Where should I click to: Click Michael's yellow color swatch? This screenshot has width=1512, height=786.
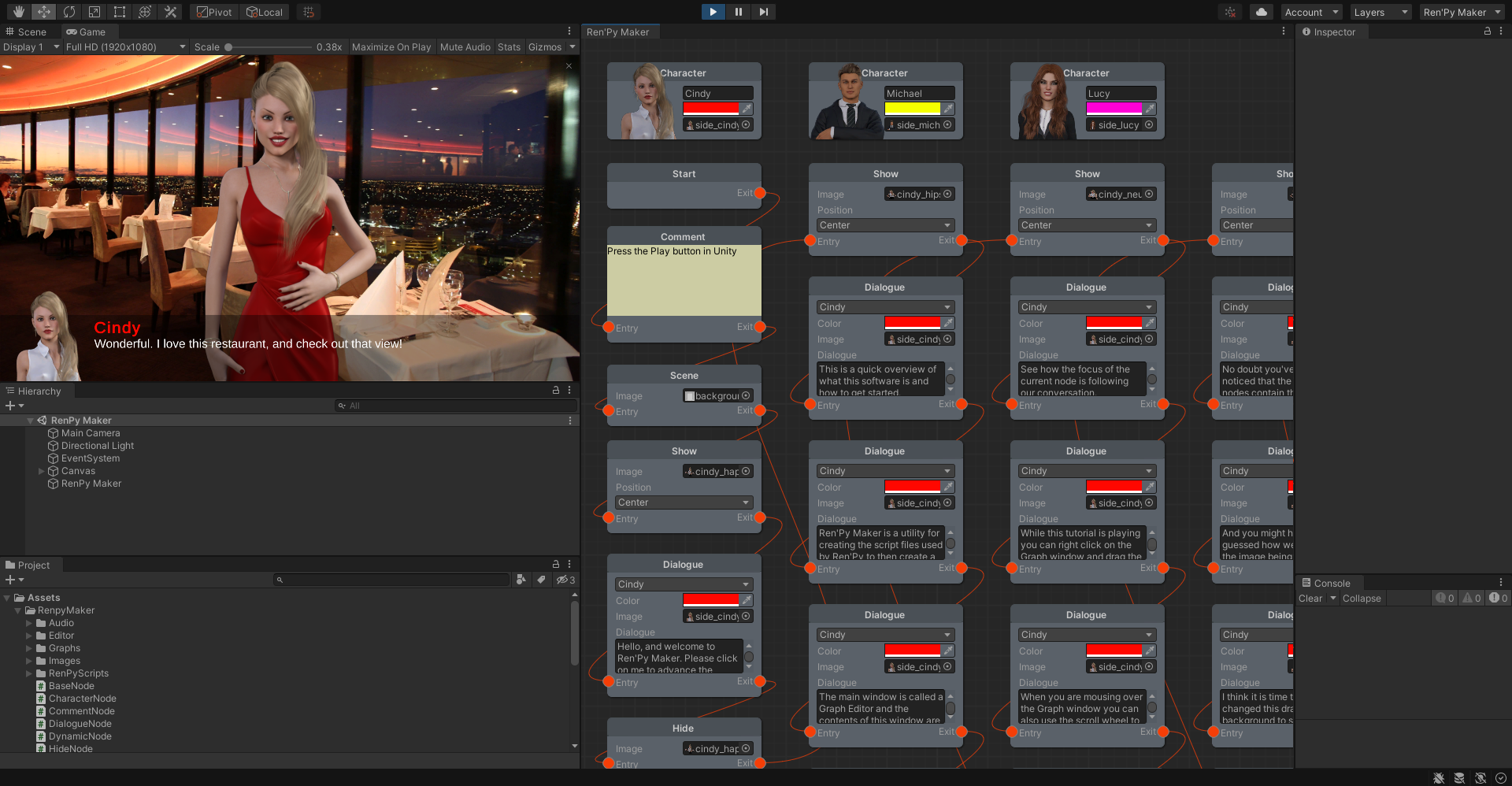coord(912,109)
